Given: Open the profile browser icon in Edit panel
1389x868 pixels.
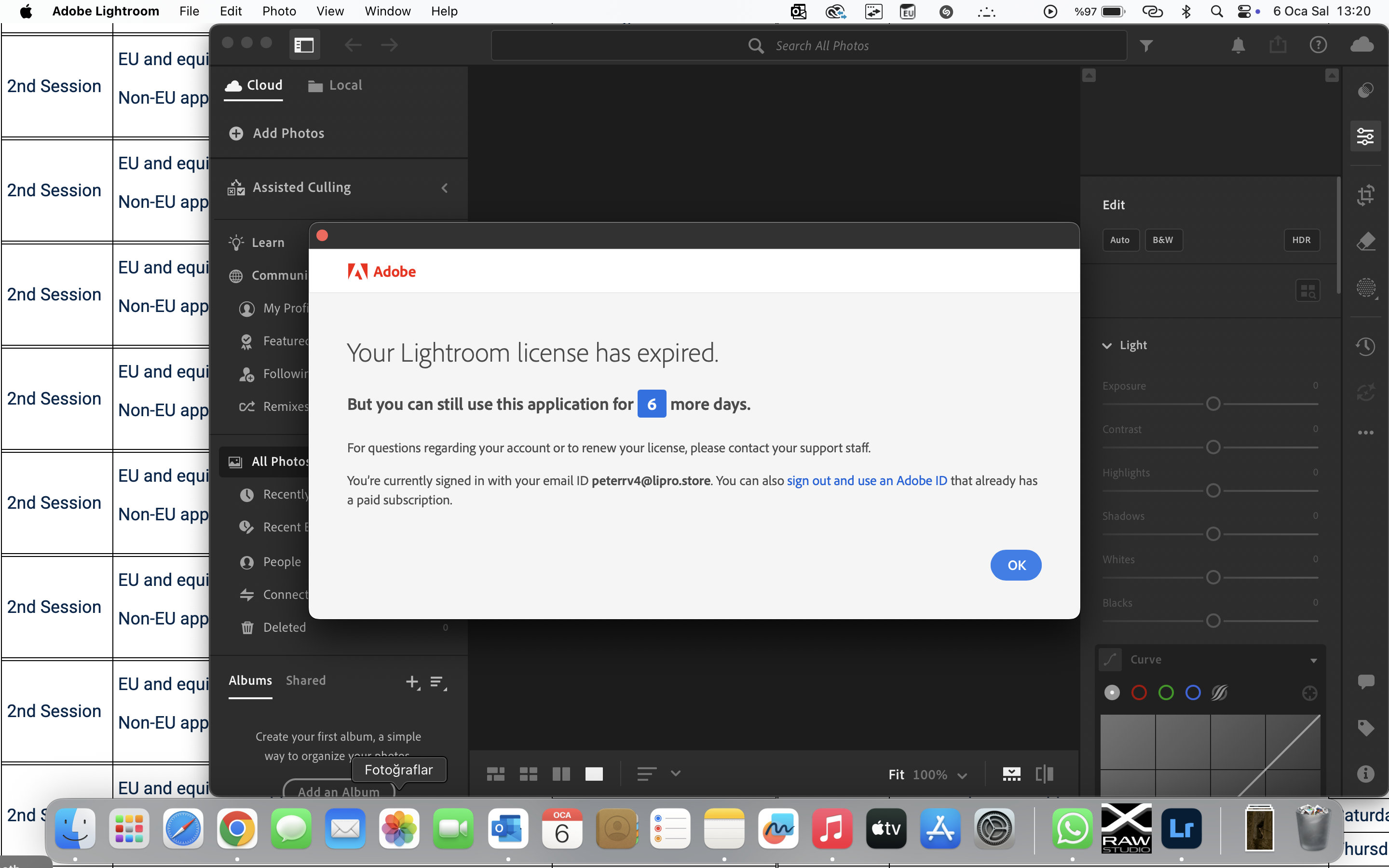Looking at the screenshot, I should [1307, 291].
